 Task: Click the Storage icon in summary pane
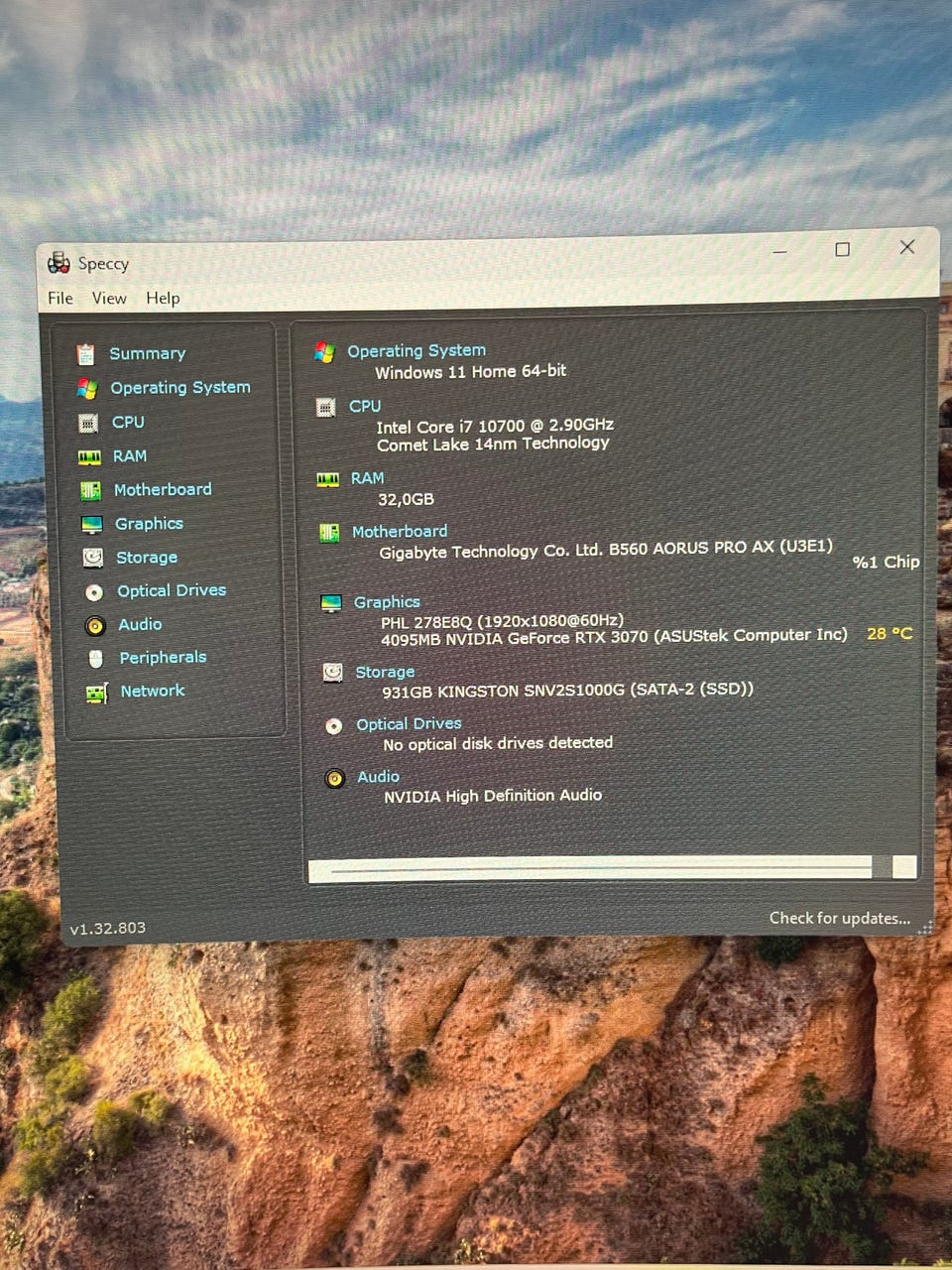(x=332, y=673)
